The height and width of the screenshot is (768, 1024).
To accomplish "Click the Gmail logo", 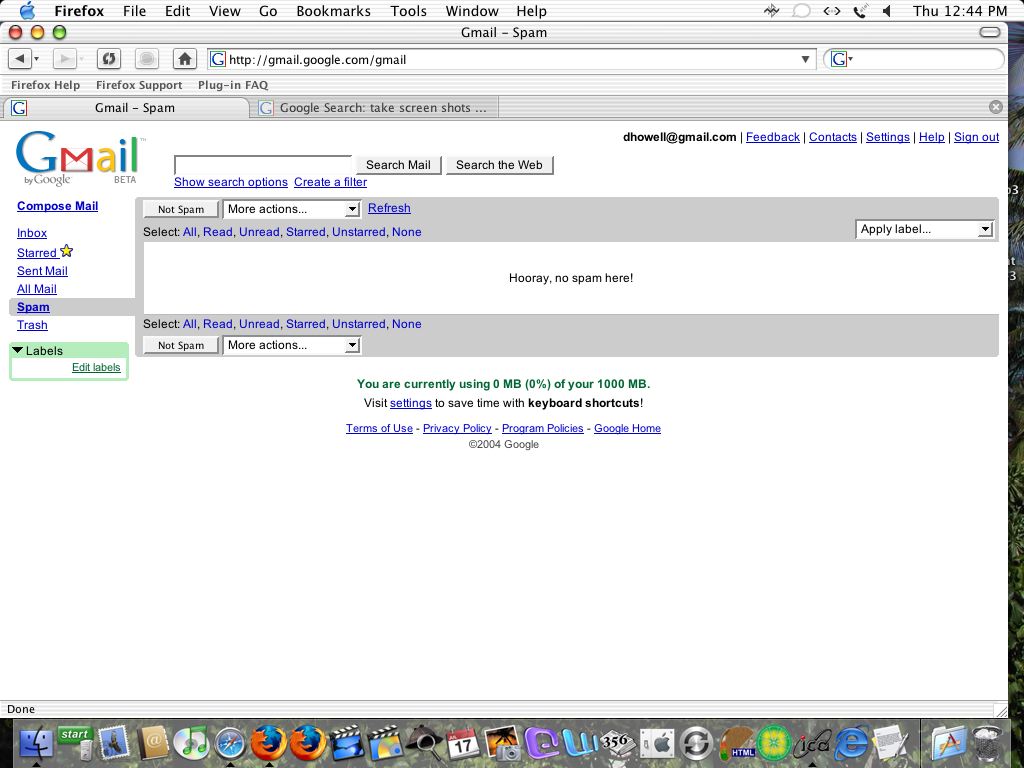I will pos(78,158).
